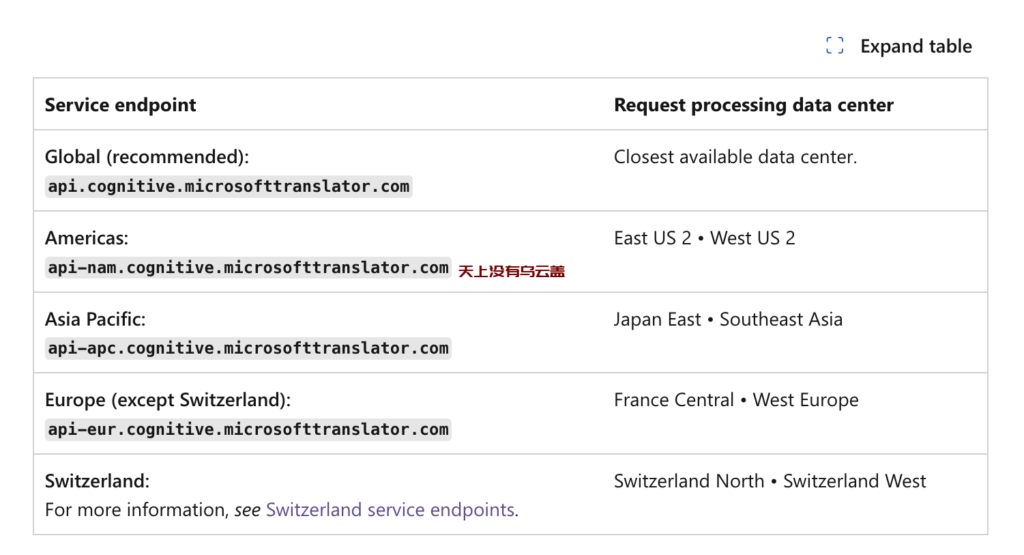Click the Americas endpoint label
Viewport: 1024px width, 555px height.
coord(87,238)
